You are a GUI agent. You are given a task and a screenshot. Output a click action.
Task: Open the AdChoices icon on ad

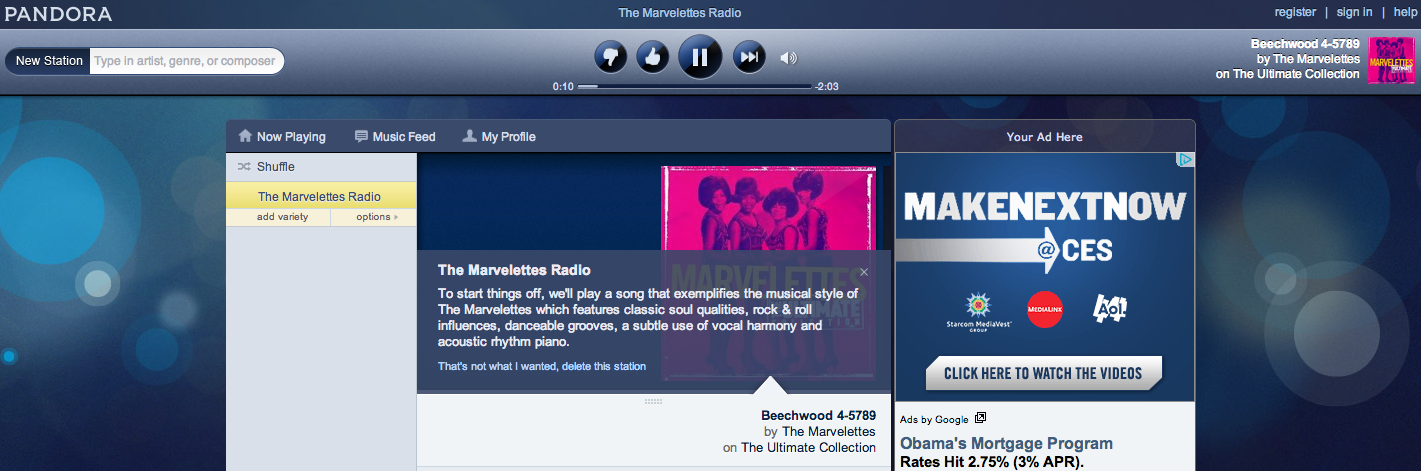(x=1185, y=160)
